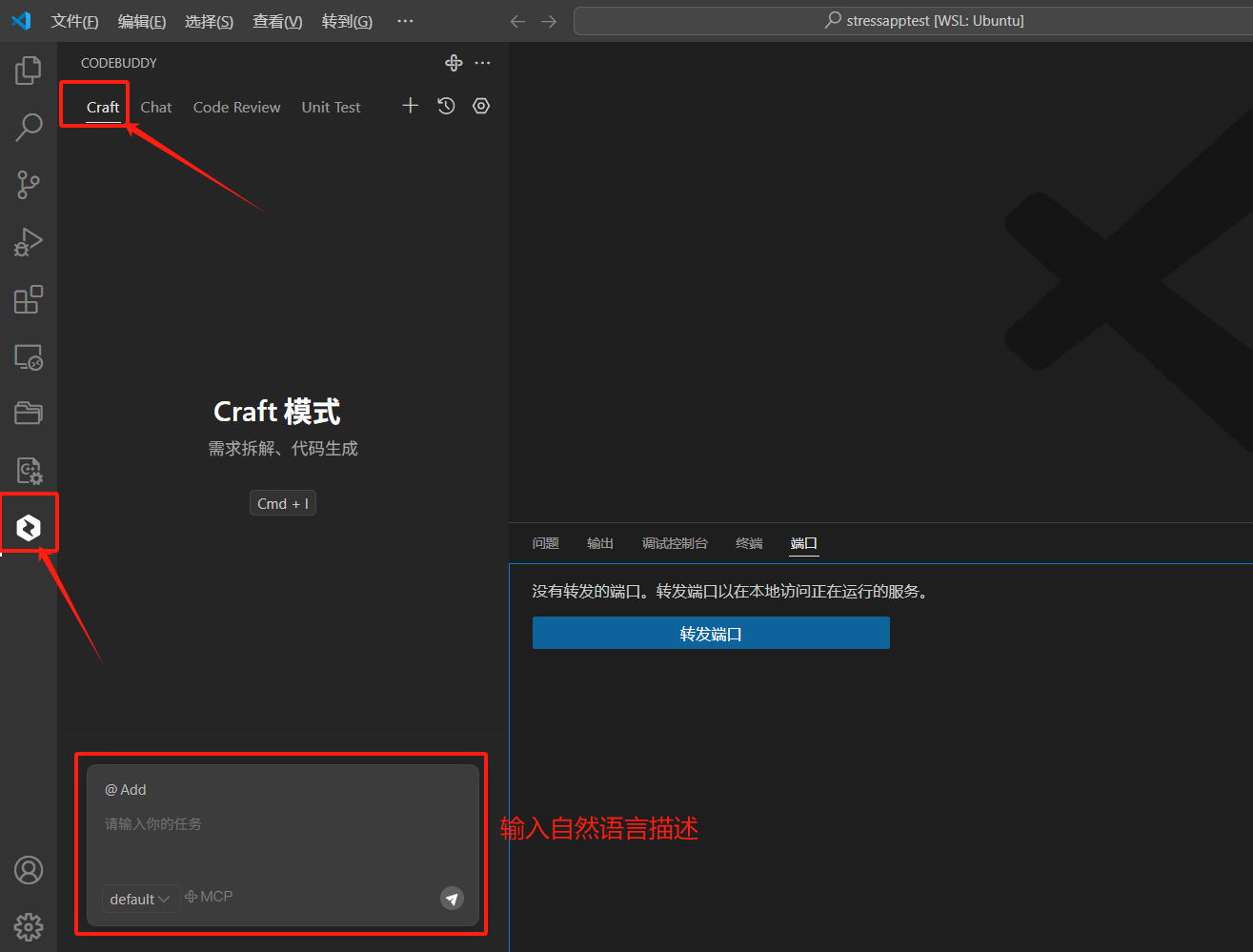Switch to the 输出 panel tab
This screenshot has width=1253, height=952.
coord(600,543)
